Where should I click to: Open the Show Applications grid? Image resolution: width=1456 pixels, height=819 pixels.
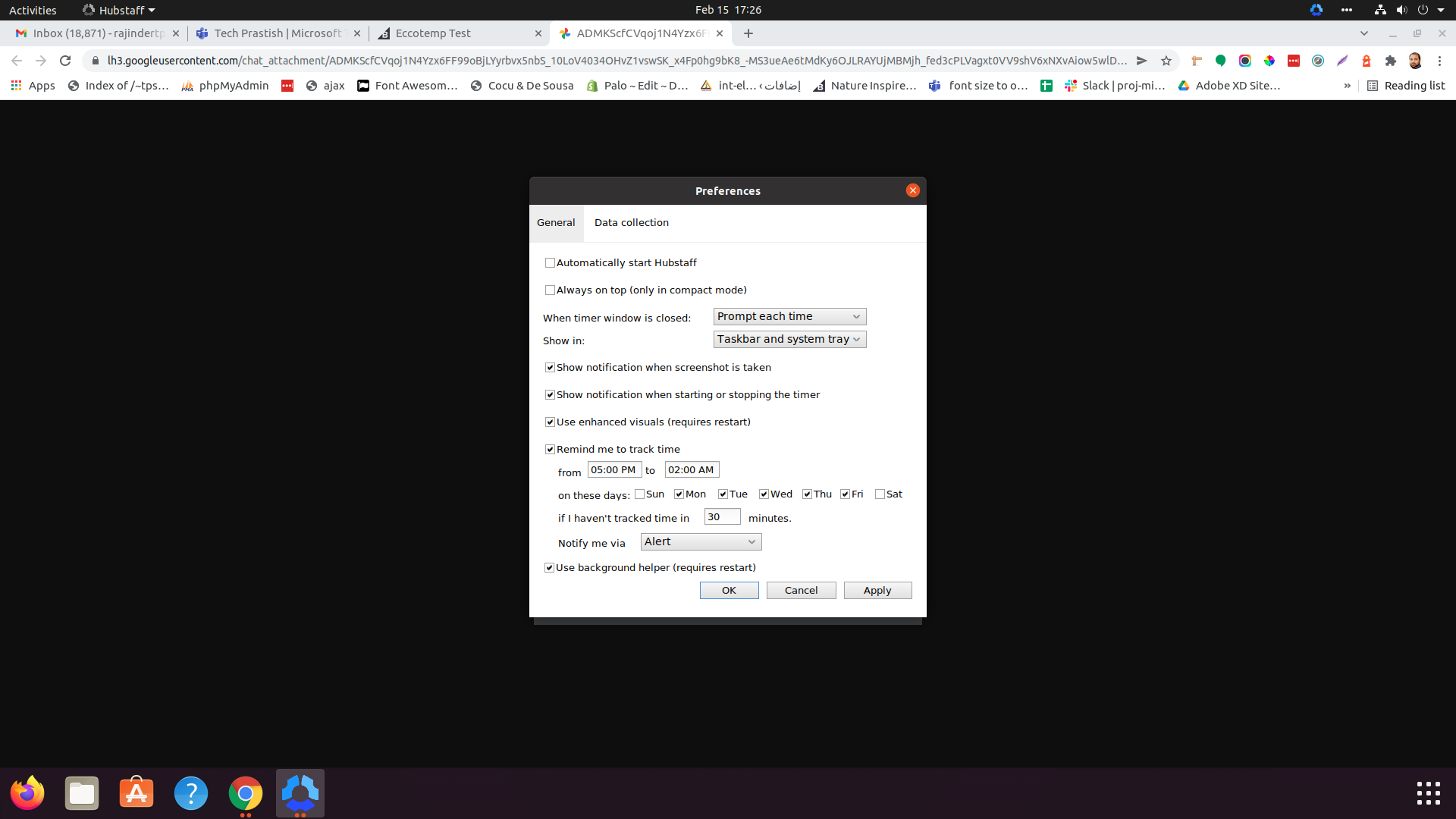click(1428, 793)
